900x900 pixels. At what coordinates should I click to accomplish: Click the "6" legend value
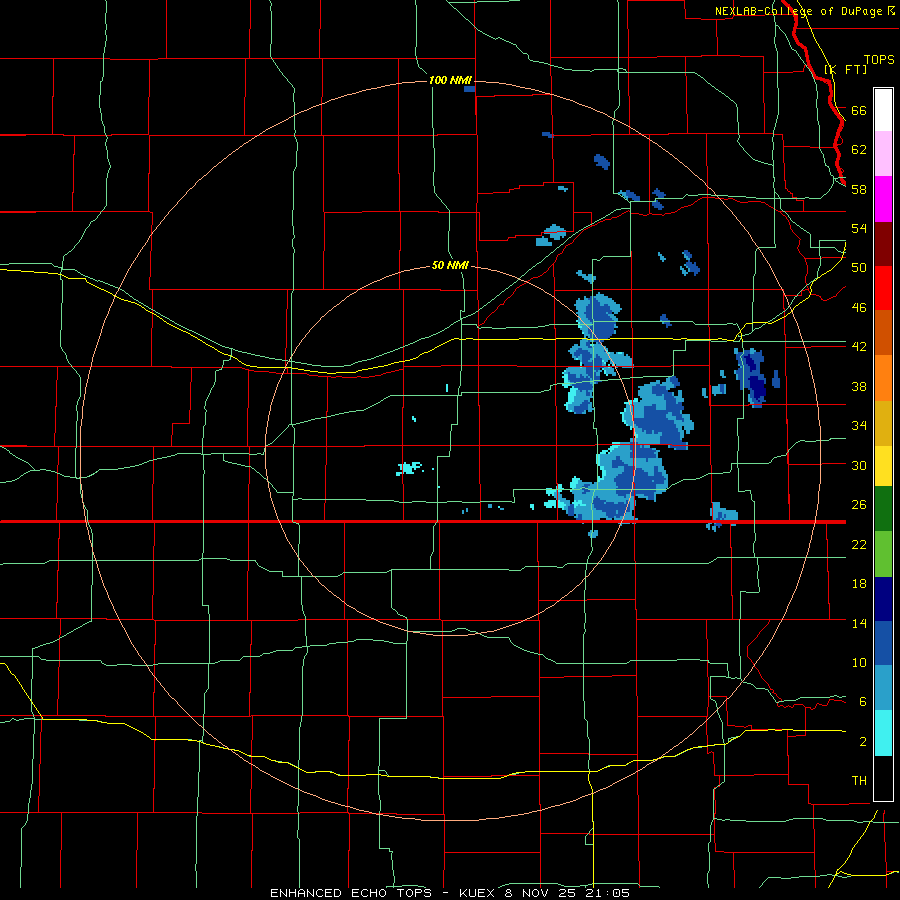pyautogui.click(x=863, y=701)
